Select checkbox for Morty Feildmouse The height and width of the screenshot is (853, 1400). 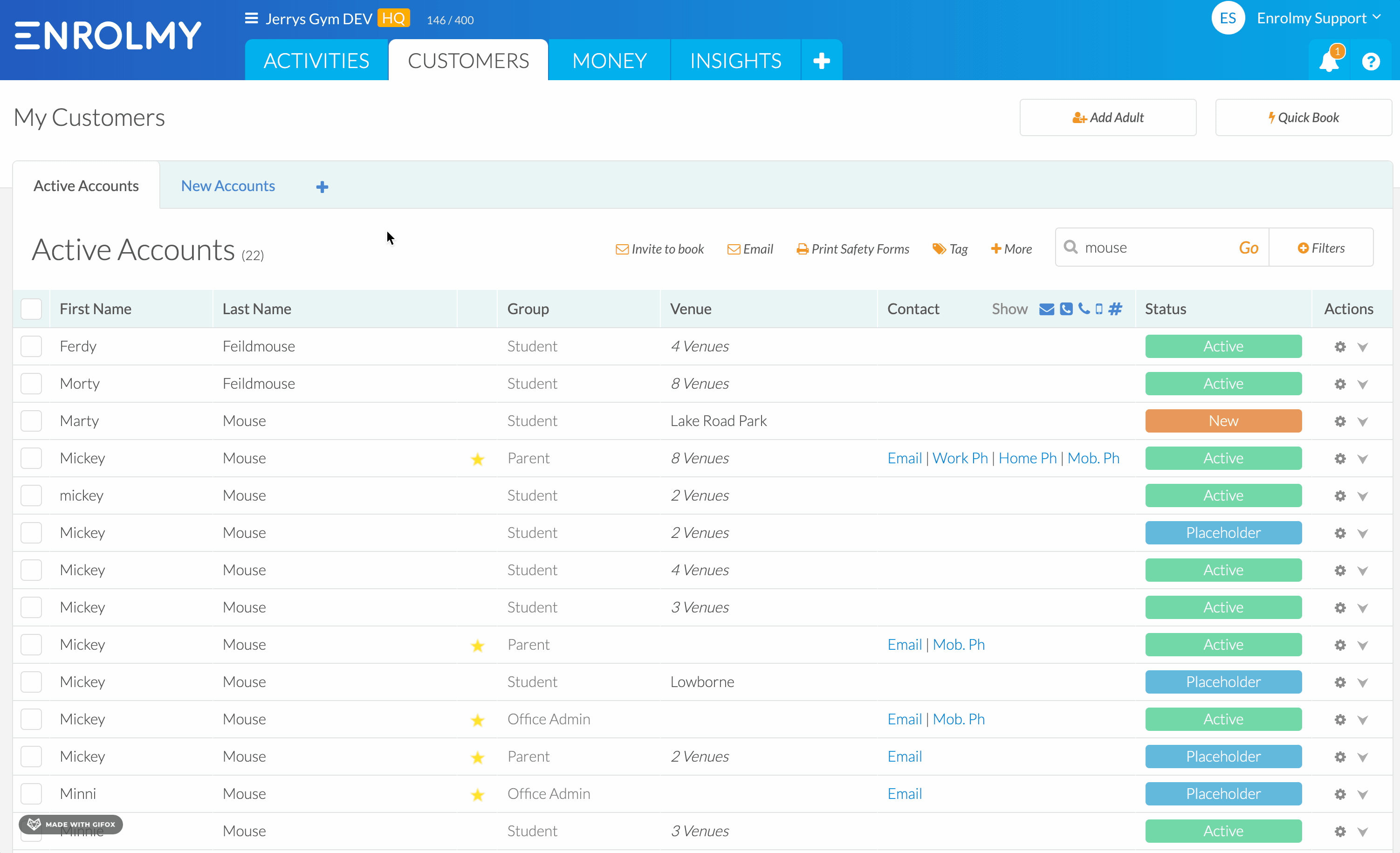(x=31, y=384)
